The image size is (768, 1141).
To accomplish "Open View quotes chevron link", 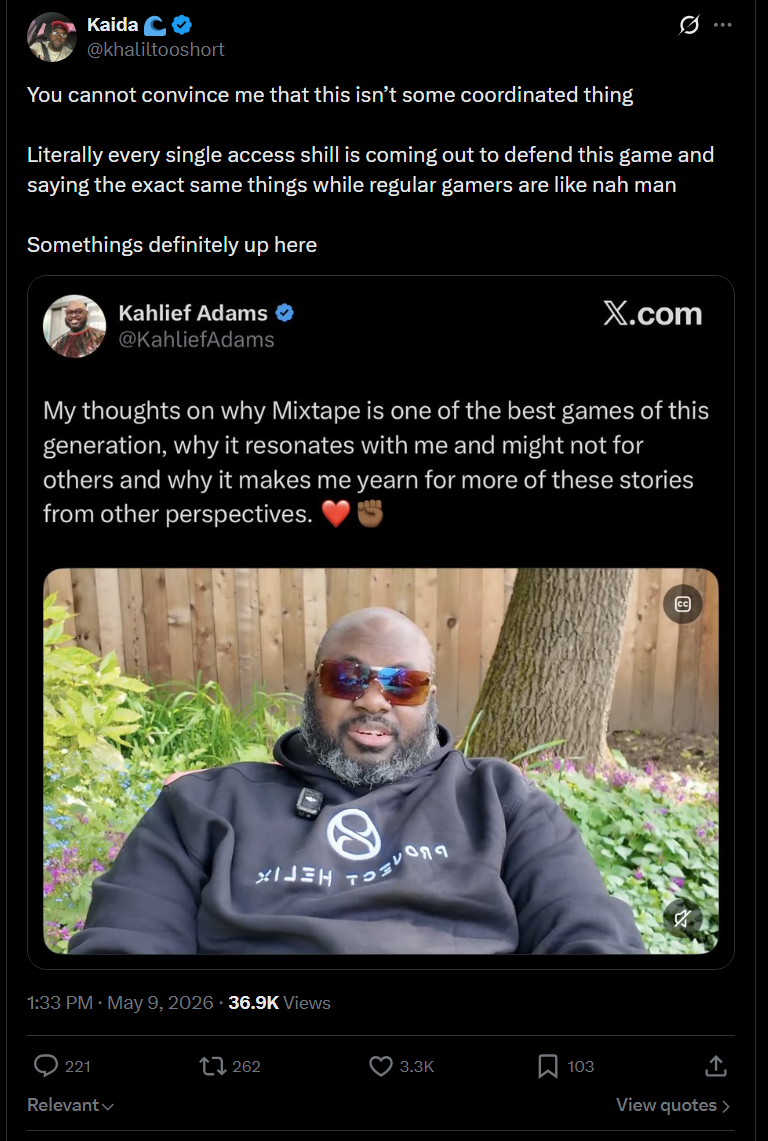I will tap(673, 1105).
